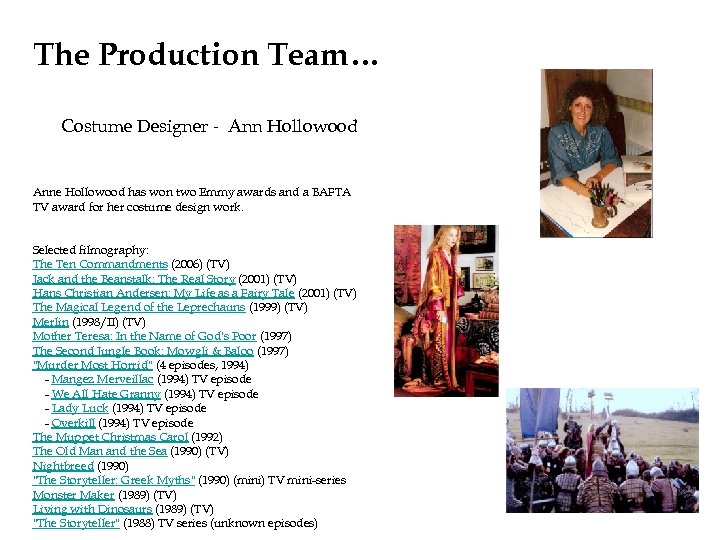Click the Selected filmography: label
720x540 pixels.
coord(90,250)
